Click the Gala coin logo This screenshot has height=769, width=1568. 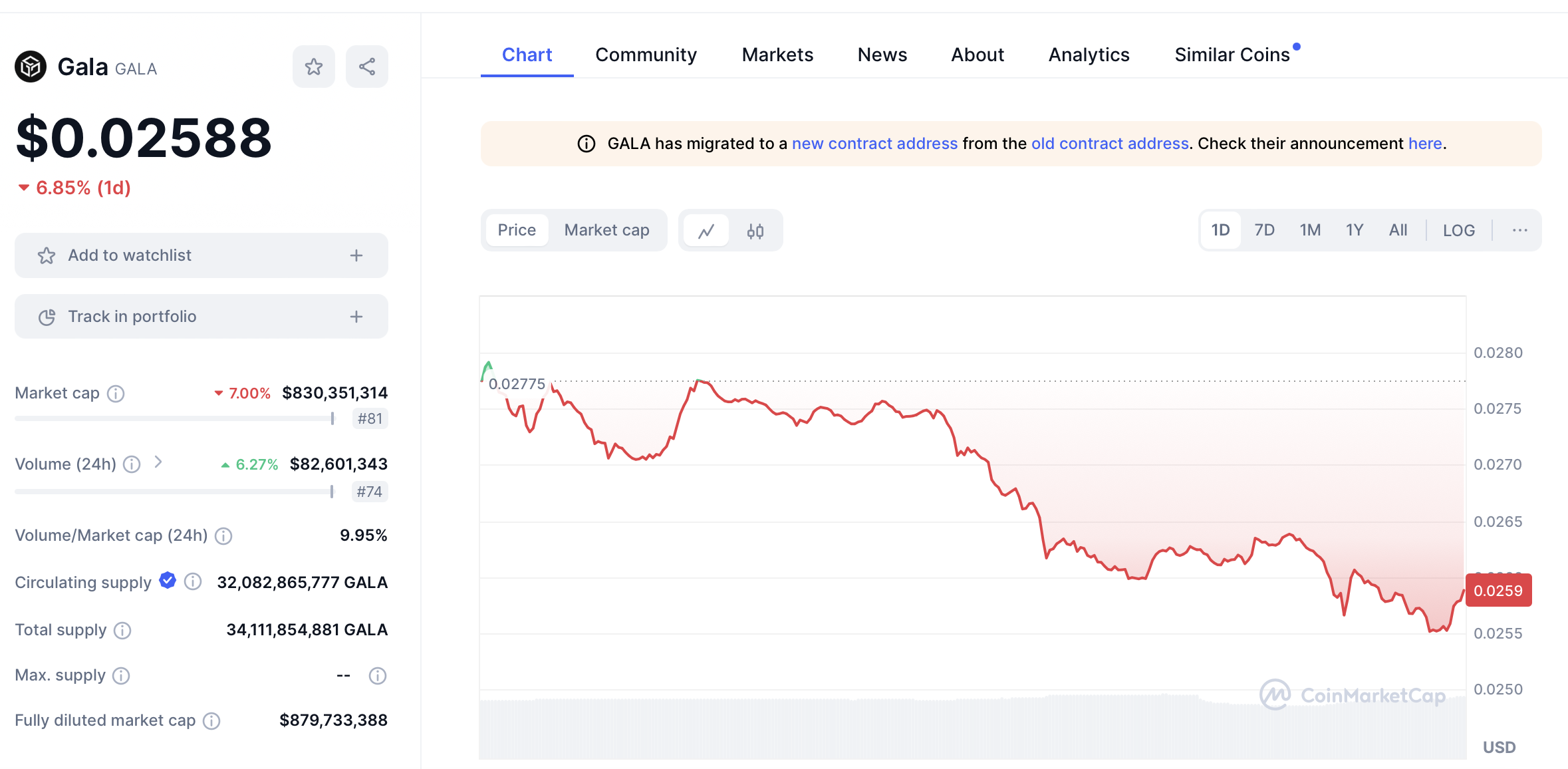31,67
